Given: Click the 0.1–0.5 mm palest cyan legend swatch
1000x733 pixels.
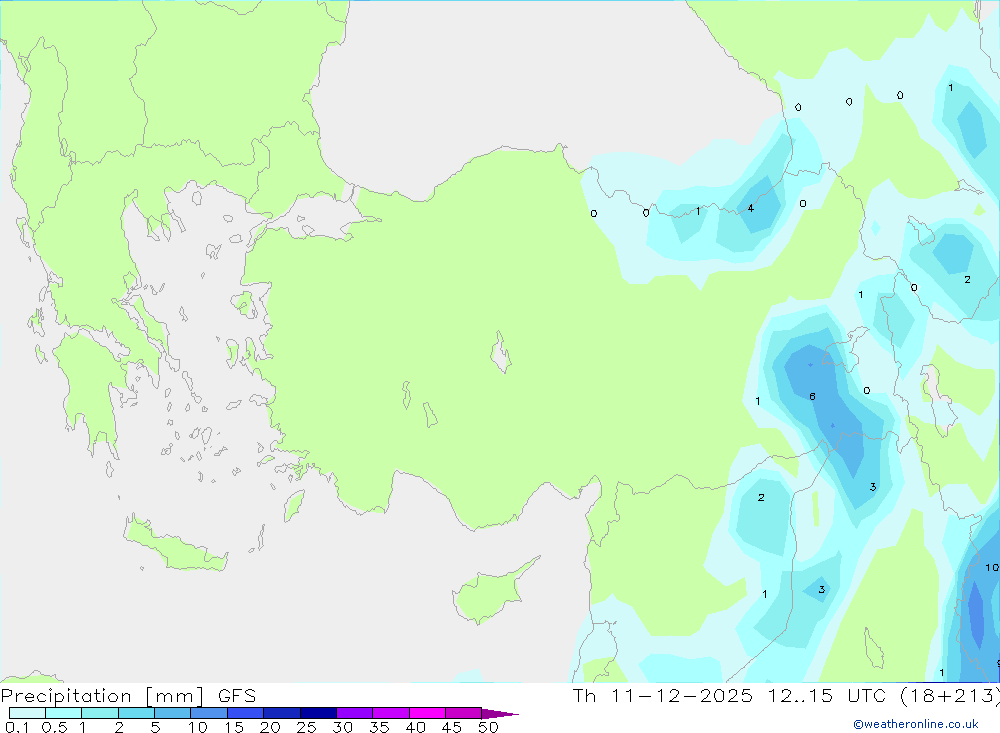Looking at the screenshot, I should (27, 713).
